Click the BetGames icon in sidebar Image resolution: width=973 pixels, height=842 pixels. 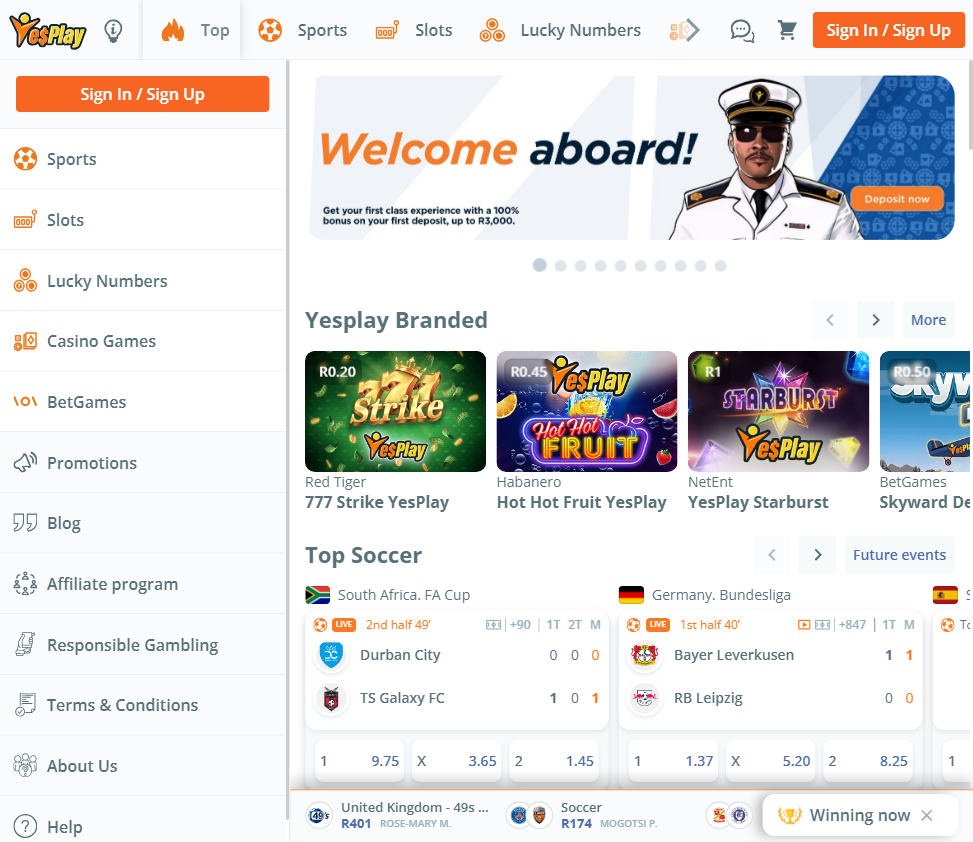point(25,401)
